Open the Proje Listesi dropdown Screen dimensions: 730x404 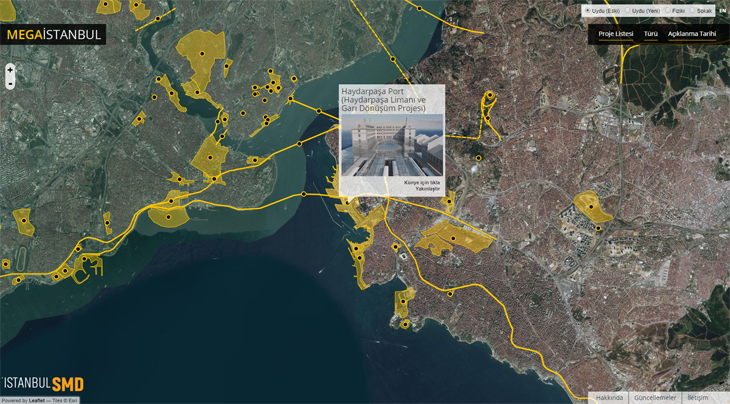[615, 34]
